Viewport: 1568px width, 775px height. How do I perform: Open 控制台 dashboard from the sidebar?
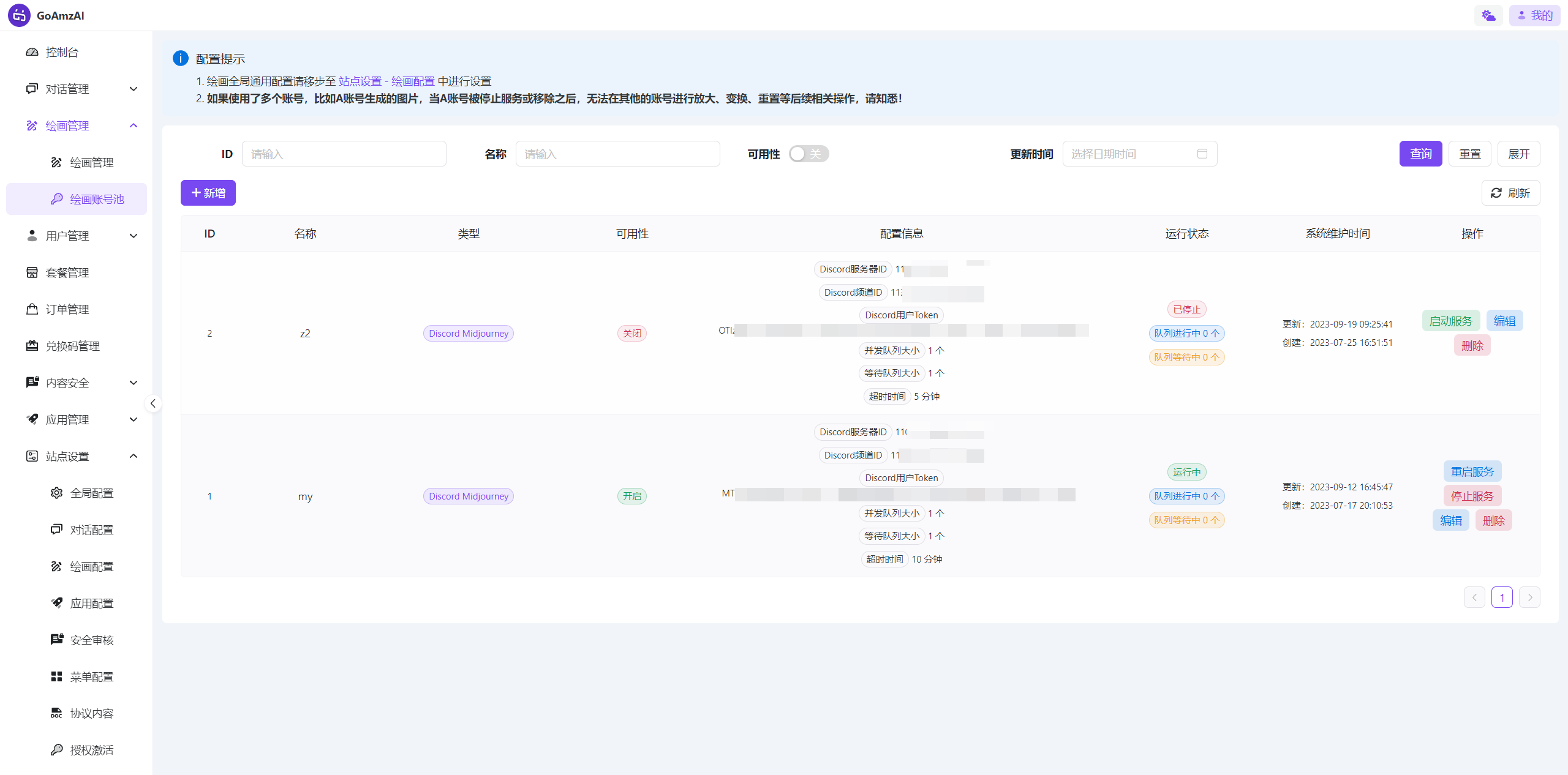point(62,52)
